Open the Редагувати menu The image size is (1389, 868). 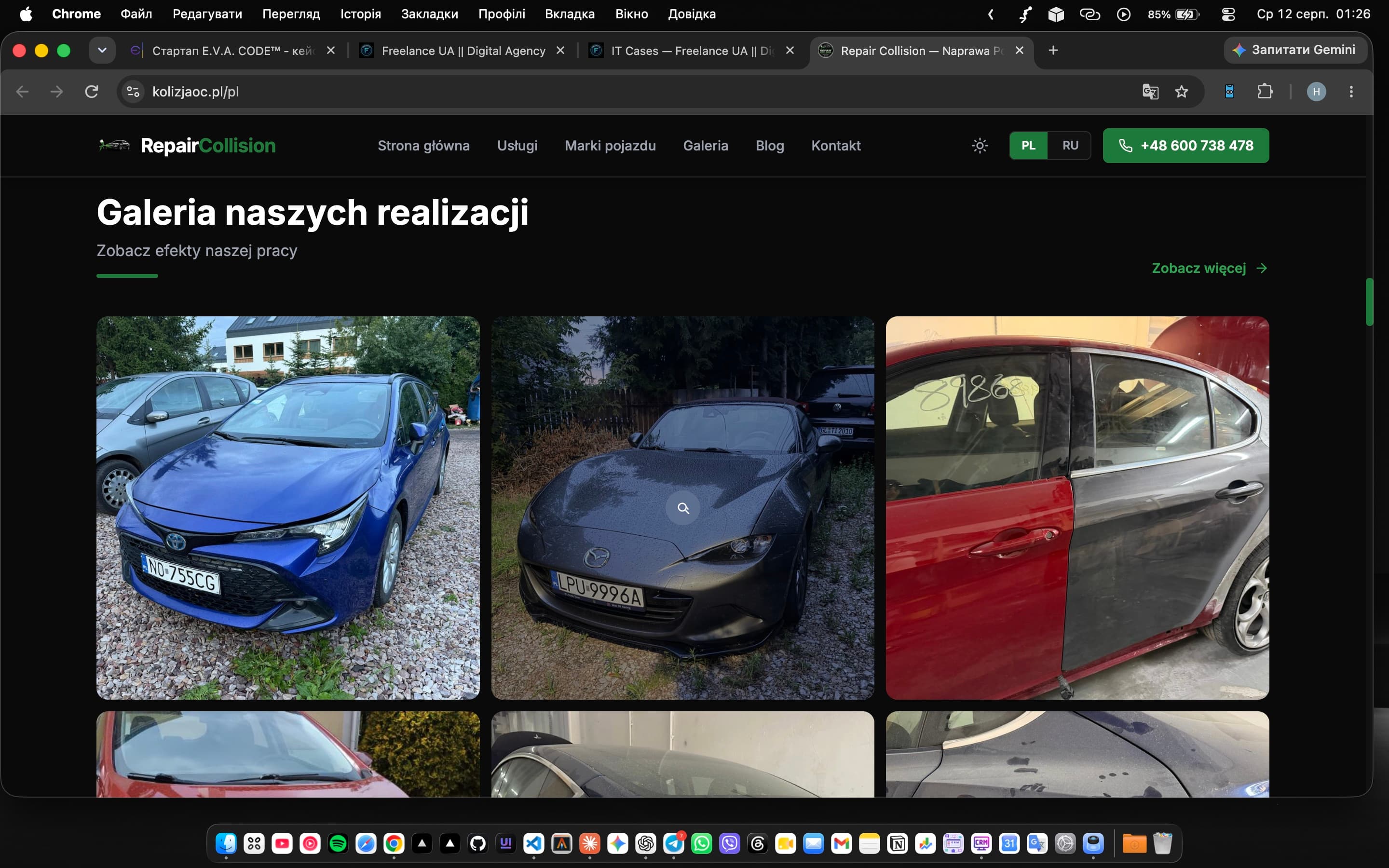[207, 14]
